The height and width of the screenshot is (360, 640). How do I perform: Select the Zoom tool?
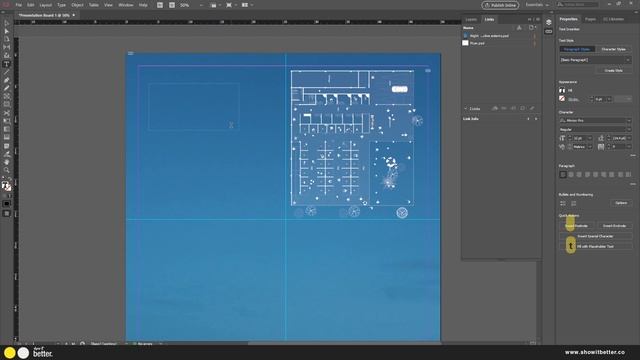coord(7,171)
